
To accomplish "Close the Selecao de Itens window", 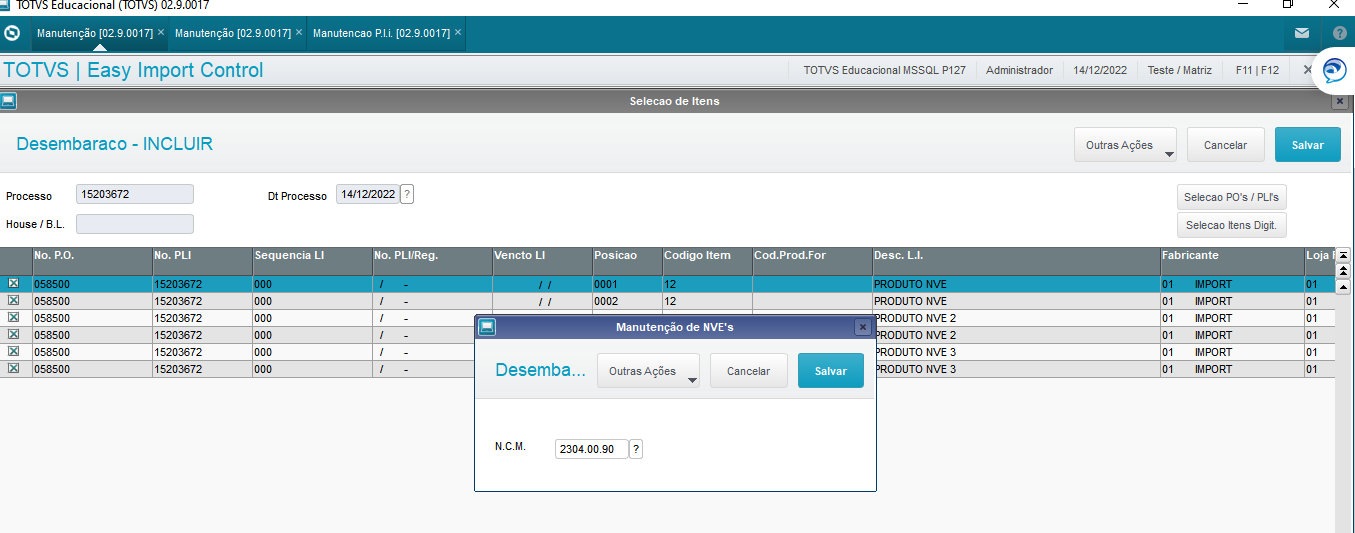I will click(x=1340, y=101).
